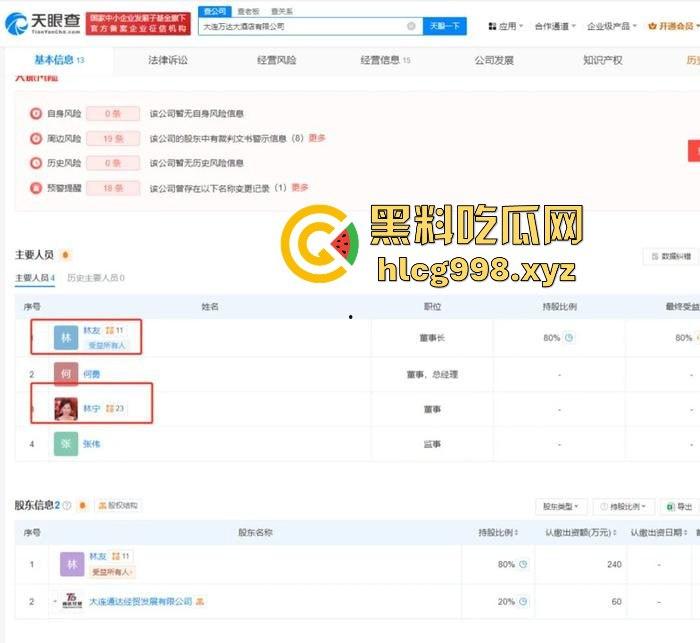Click the 周边风险 icon

[36, 138]
